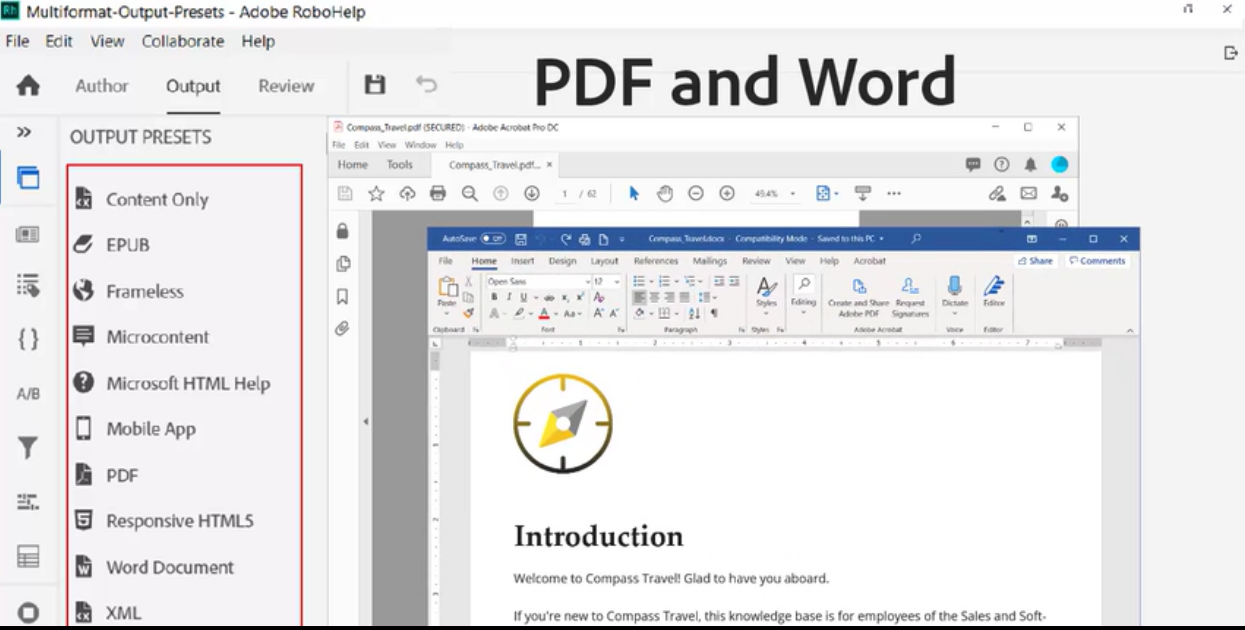Click Word Share button

[1035, 261]
